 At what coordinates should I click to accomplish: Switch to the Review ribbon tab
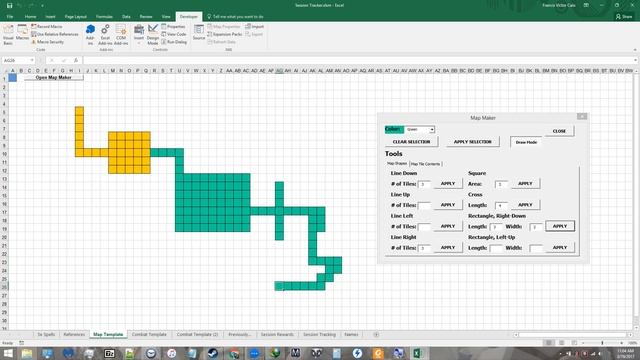click(146, 17)
